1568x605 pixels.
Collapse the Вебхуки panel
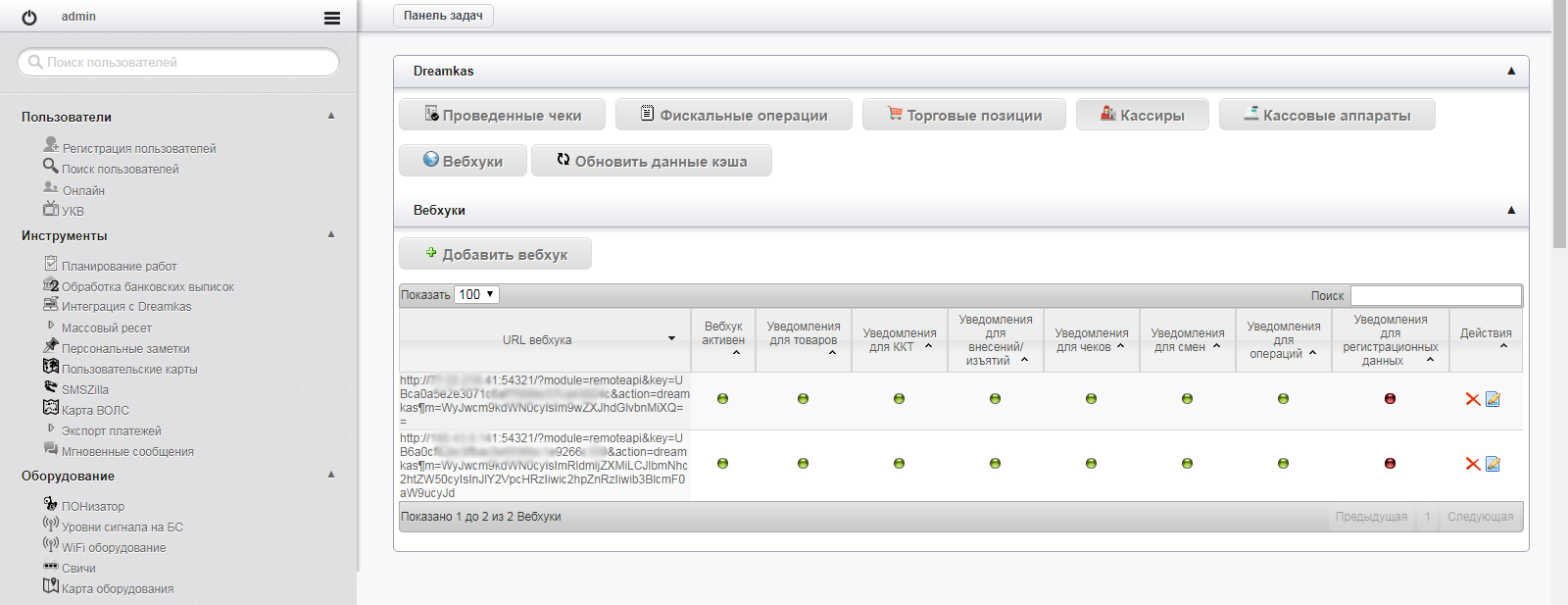(1511, 210)
